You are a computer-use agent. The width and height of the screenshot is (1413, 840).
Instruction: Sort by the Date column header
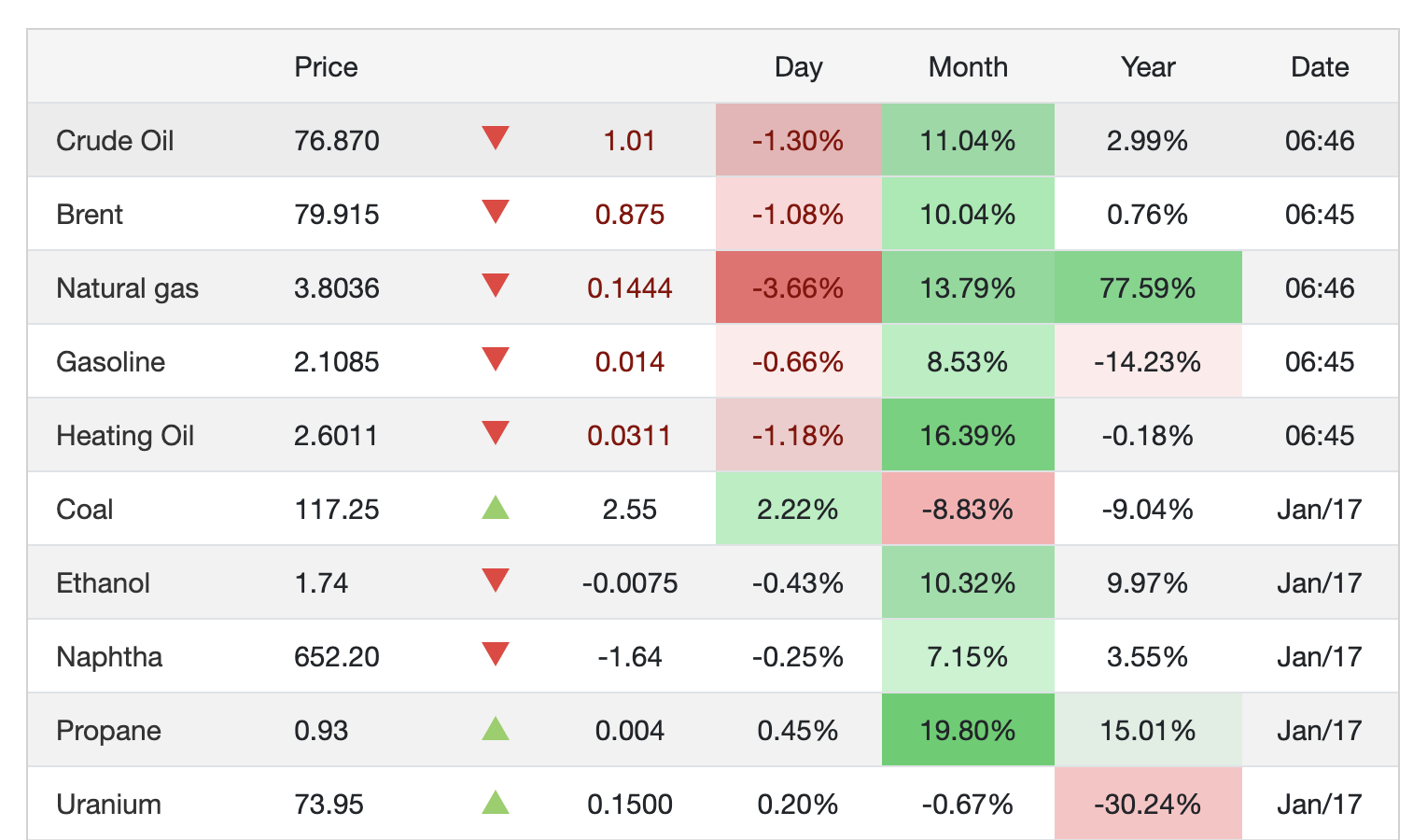click(x=1320, y=67)
